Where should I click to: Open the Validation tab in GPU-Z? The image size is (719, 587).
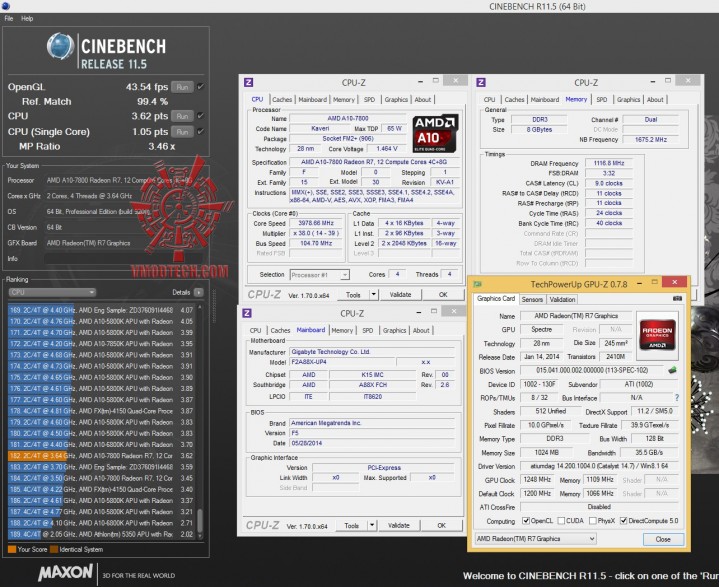(x=562, y=299)
